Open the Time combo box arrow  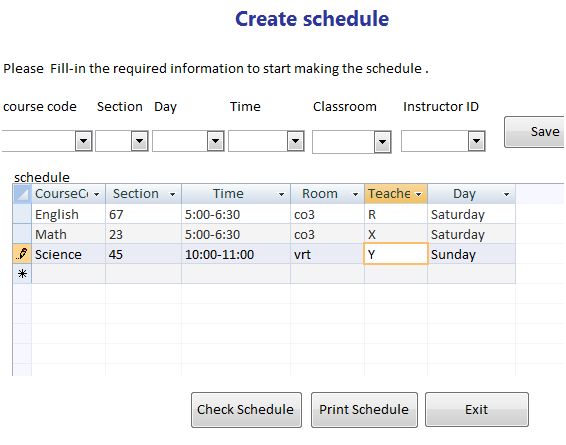coord(296,141)
